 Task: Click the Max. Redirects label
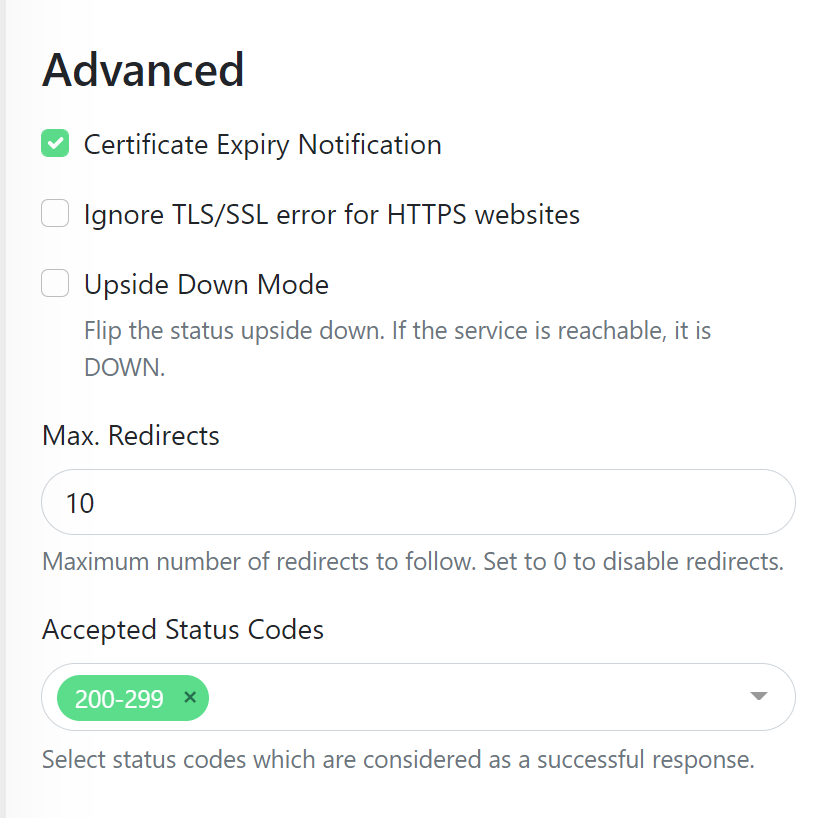pos(130,435)
